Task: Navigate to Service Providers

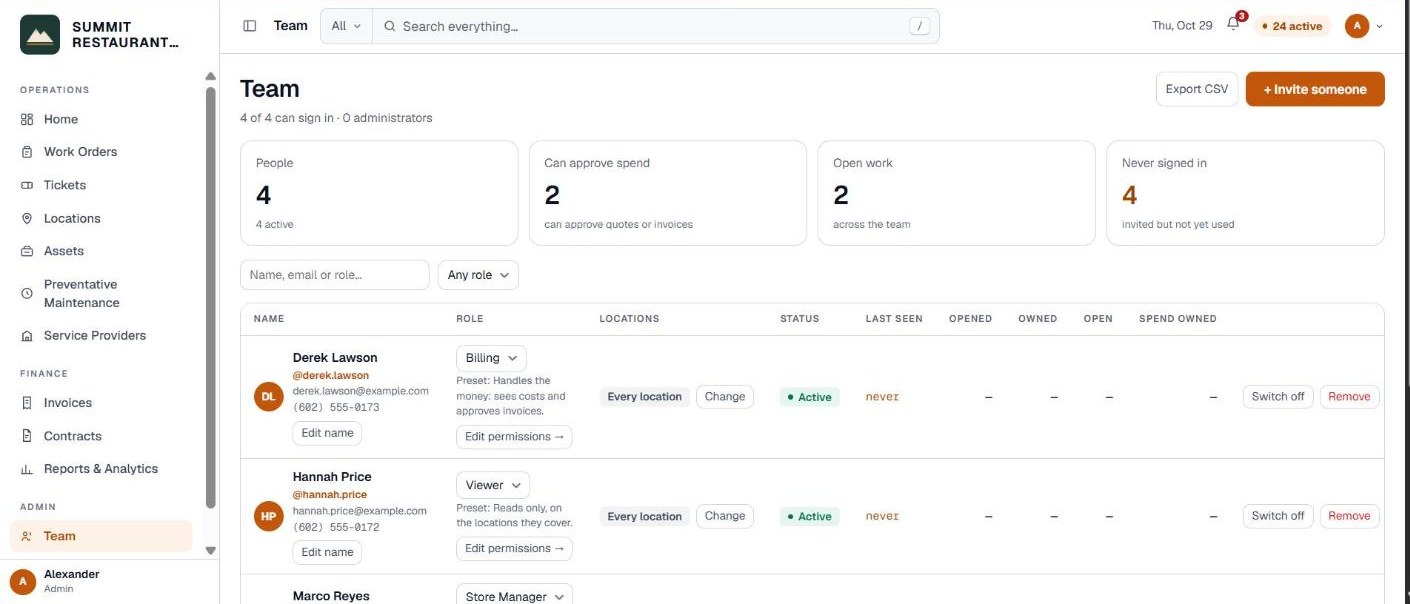Action: click(x=95, y=336)
